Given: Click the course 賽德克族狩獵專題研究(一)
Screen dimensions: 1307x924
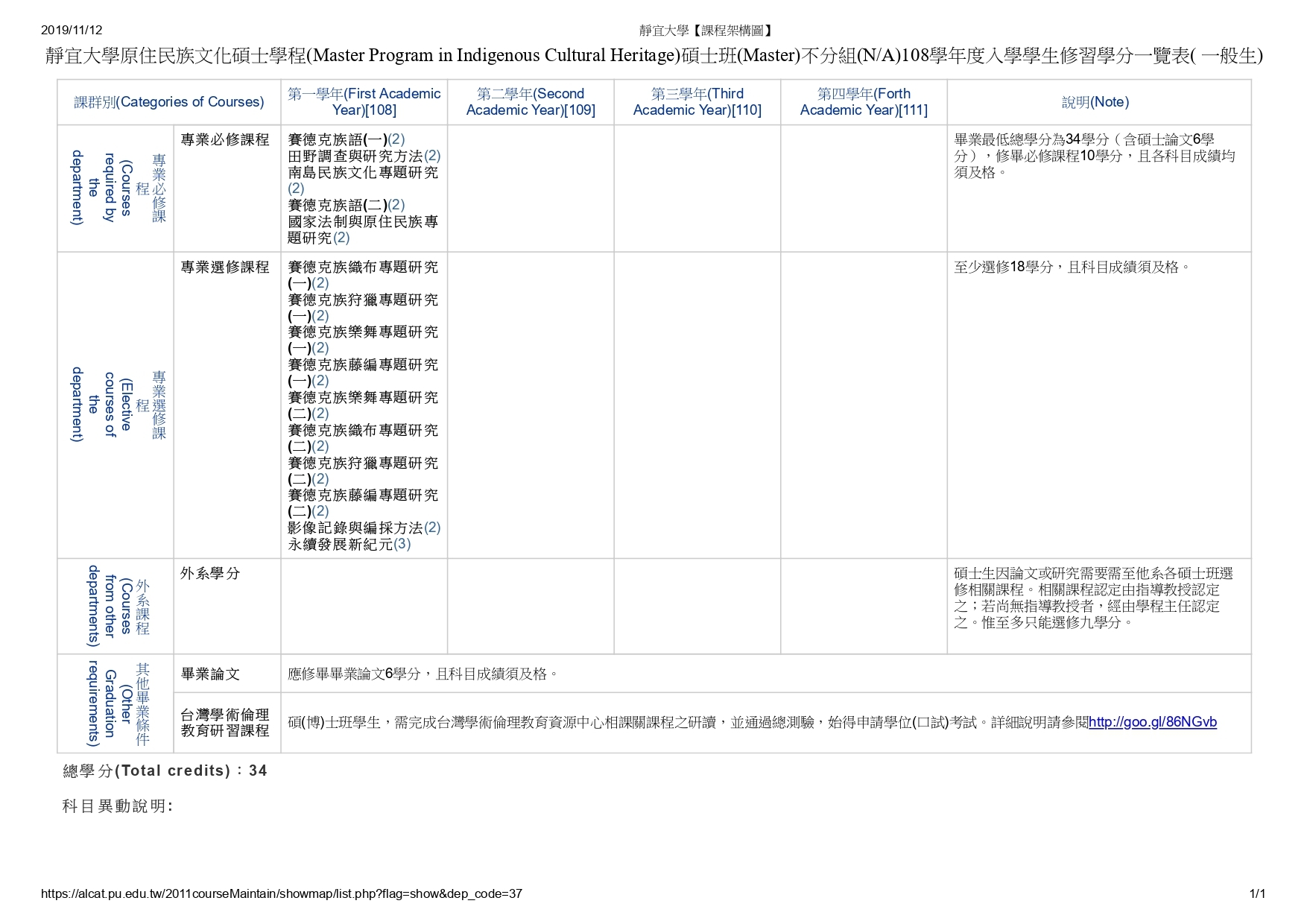Looking at the screenshot, I should point(363,308).
